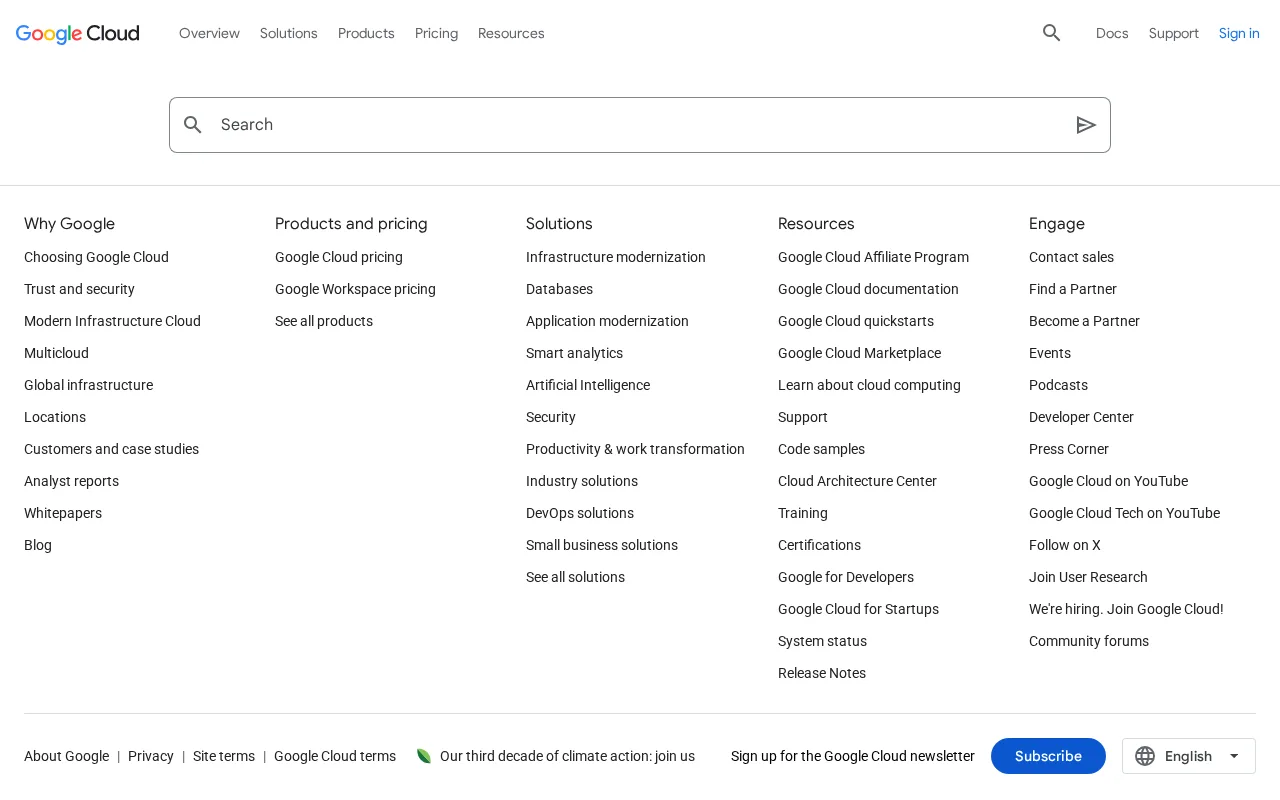Screen dimensions: 1280x800
Task: Open the Databases solutions link
Action: tap(559, 289)
